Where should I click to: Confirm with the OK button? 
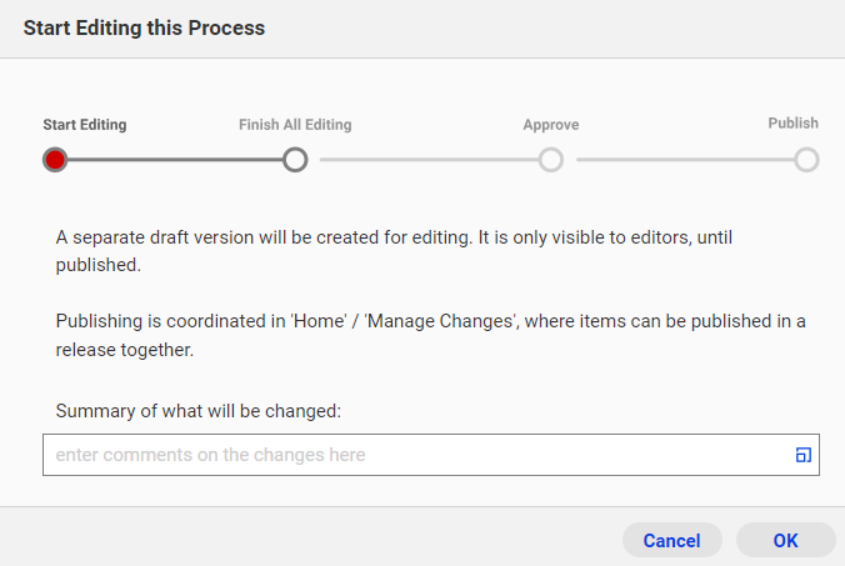click(785, 540)
